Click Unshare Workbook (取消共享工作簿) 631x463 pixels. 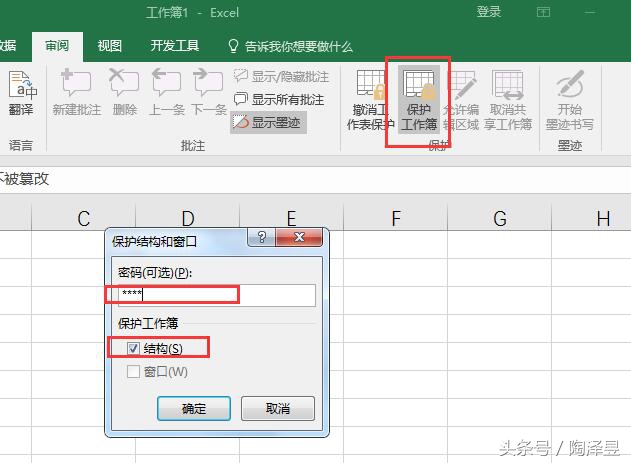click(508, 101)
